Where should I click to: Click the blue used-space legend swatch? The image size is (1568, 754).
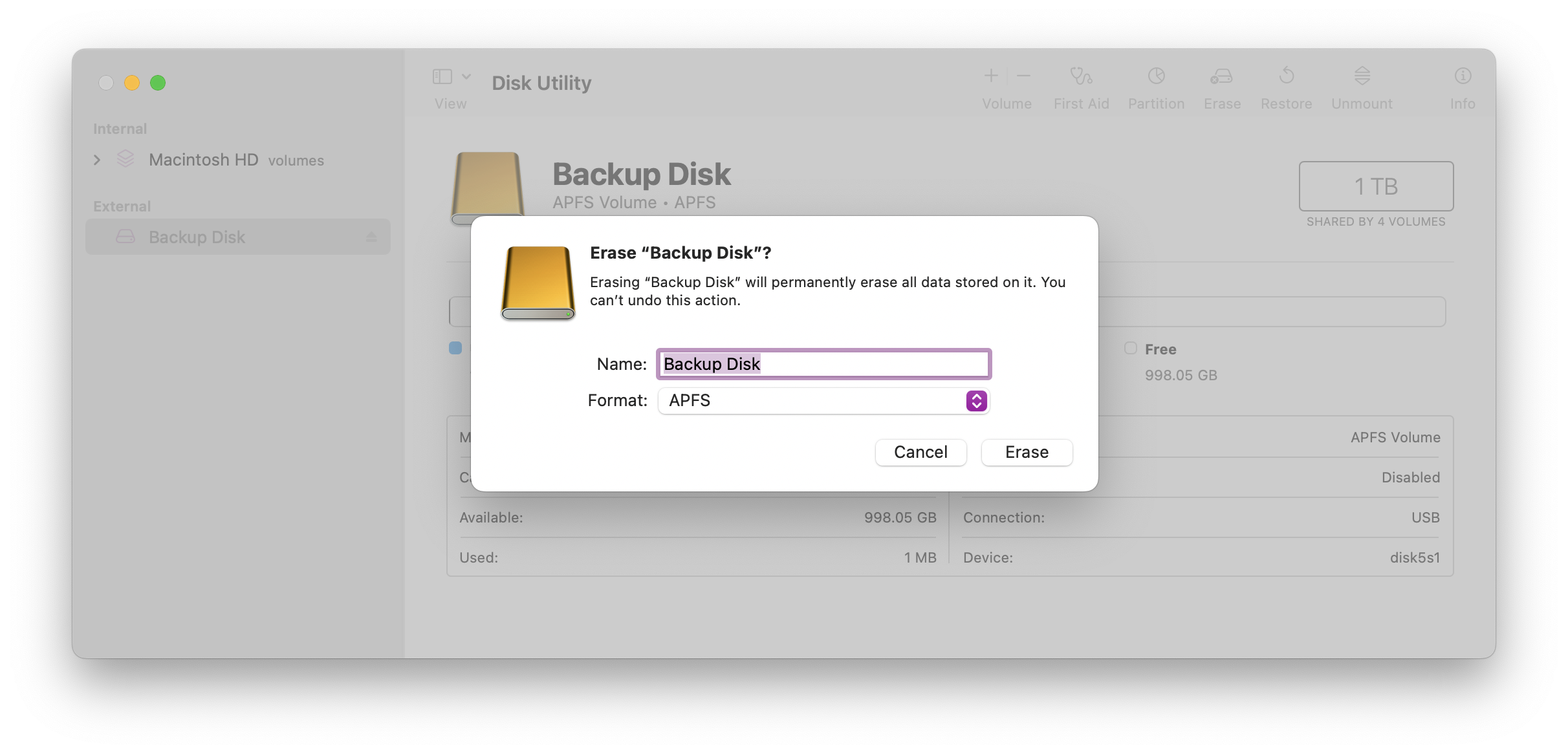pos(455,348)
